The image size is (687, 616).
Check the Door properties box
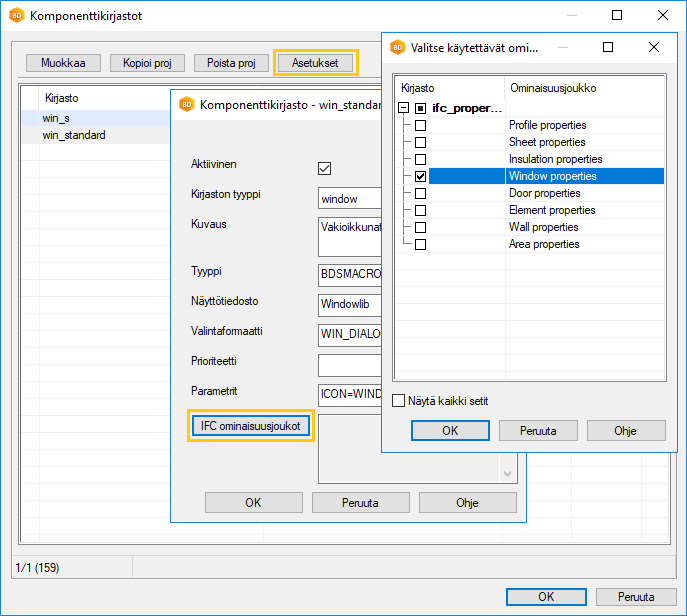(421, 193)
